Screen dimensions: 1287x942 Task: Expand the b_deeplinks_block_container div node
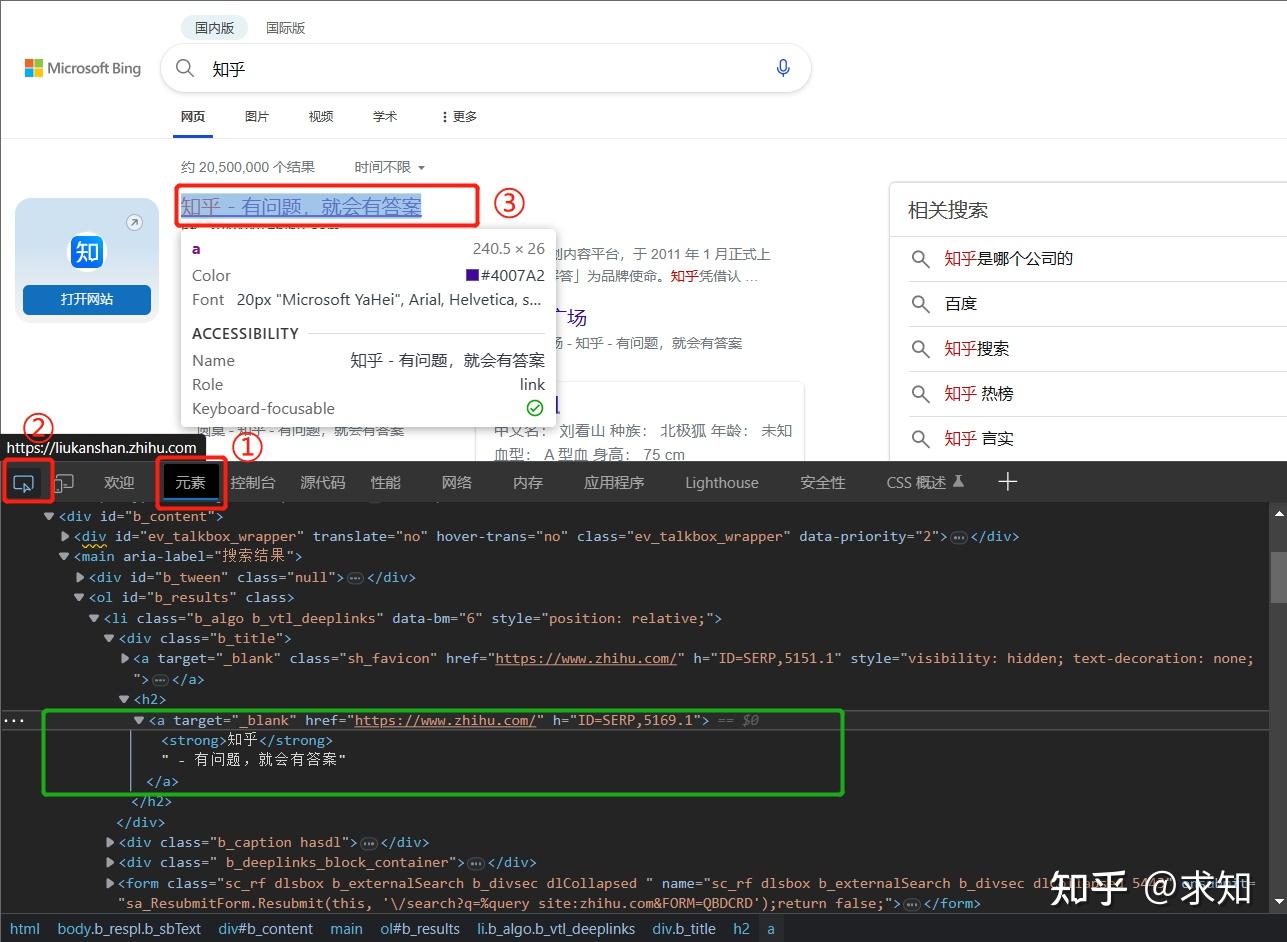[110, 862]
